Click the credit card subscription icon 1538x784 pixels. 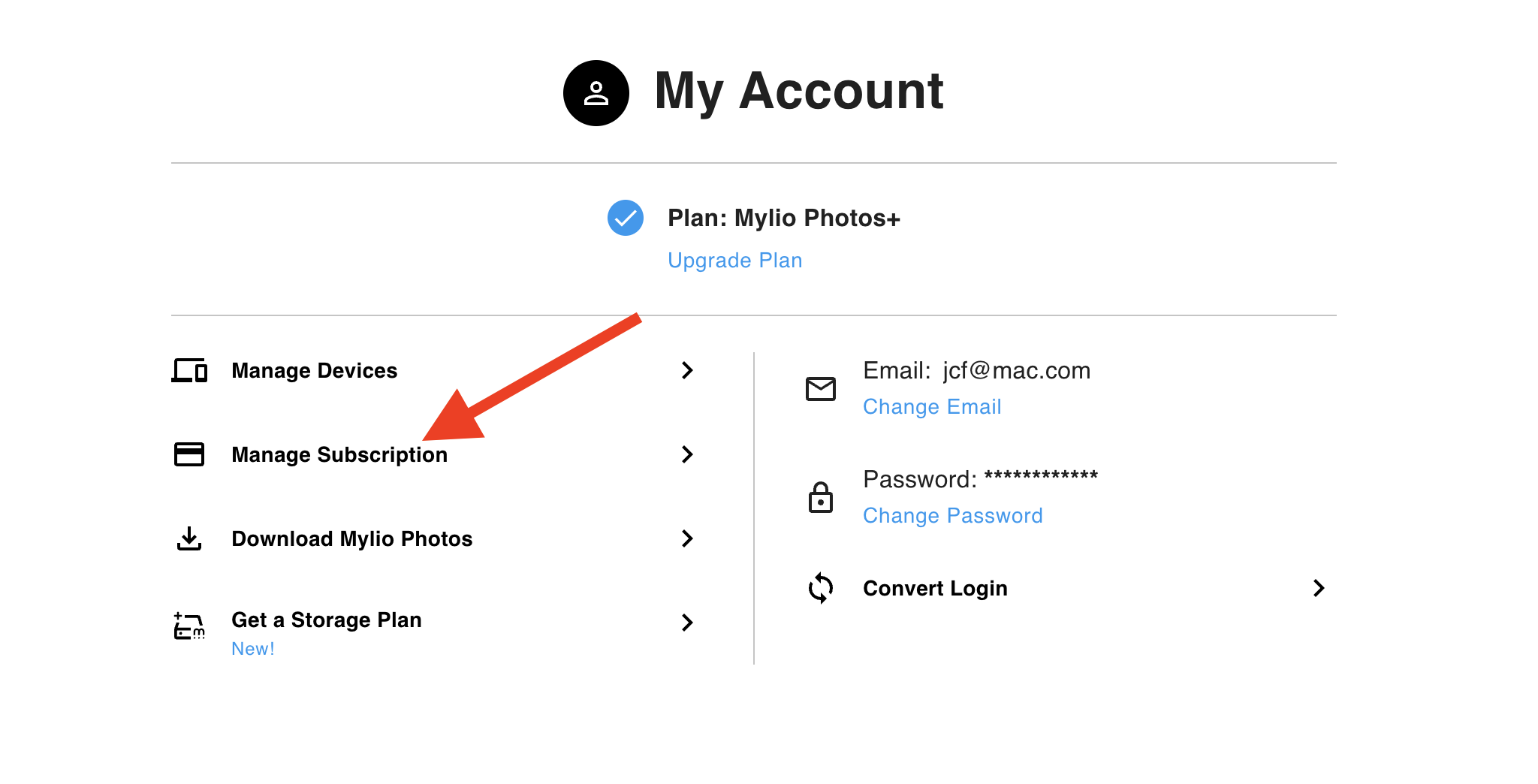pyautogui.click(x=189, y=454)
